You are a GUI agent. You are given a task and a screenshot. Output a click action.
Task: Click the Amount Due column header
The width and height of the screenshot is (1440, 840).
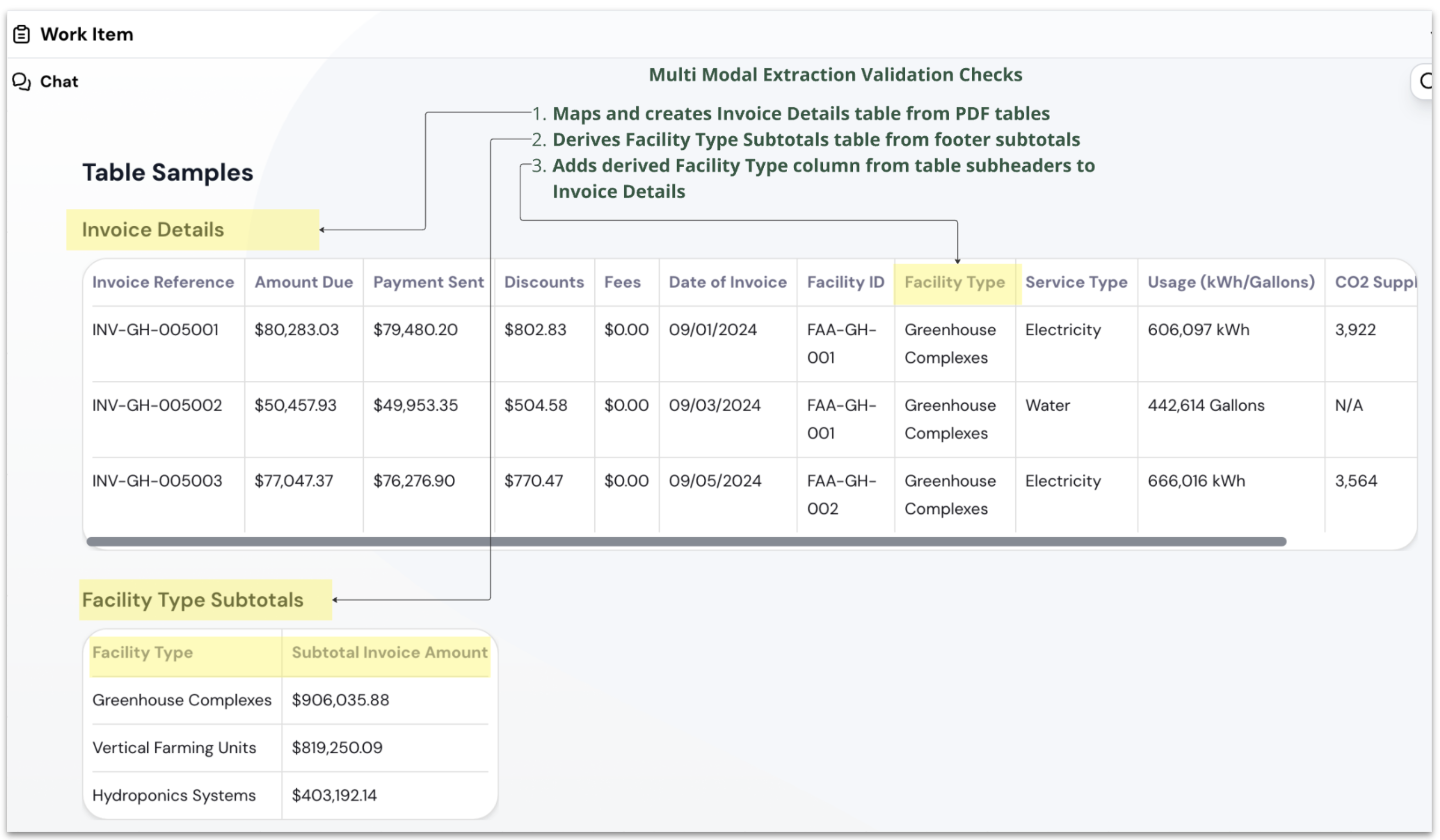303,282
